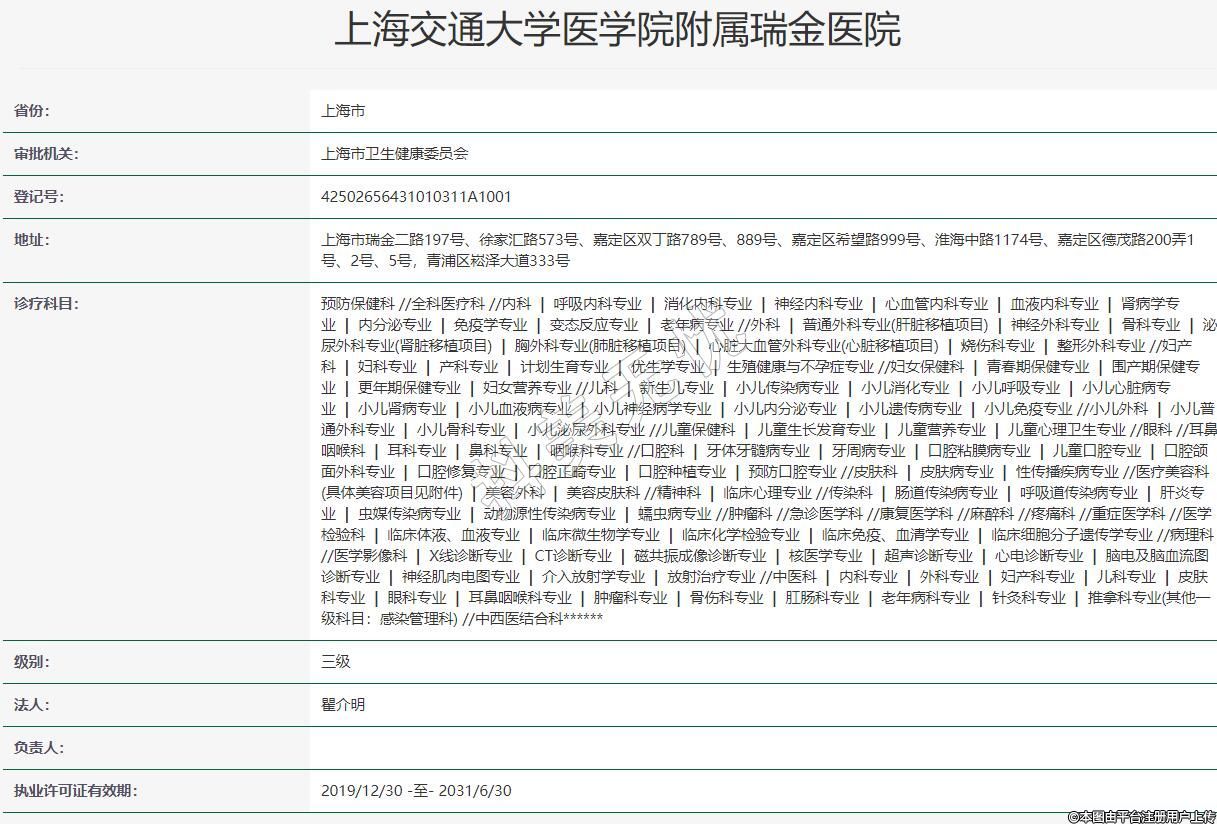Click the 地址 row label
Screen dimensions: 1217x824
pos(31,240)
